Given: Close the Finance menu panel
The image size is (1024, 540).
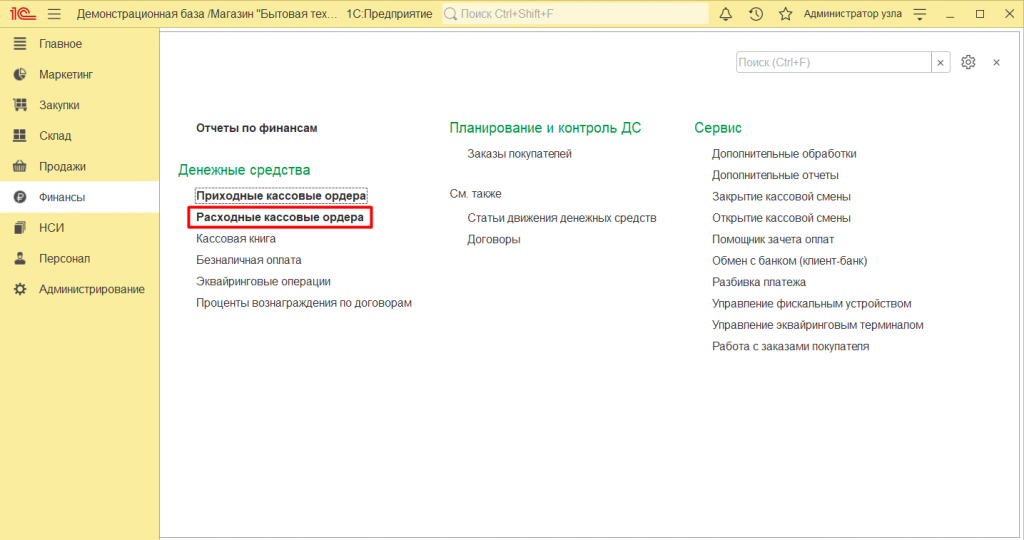Looking at the screenshot, I should coord(996,62).
